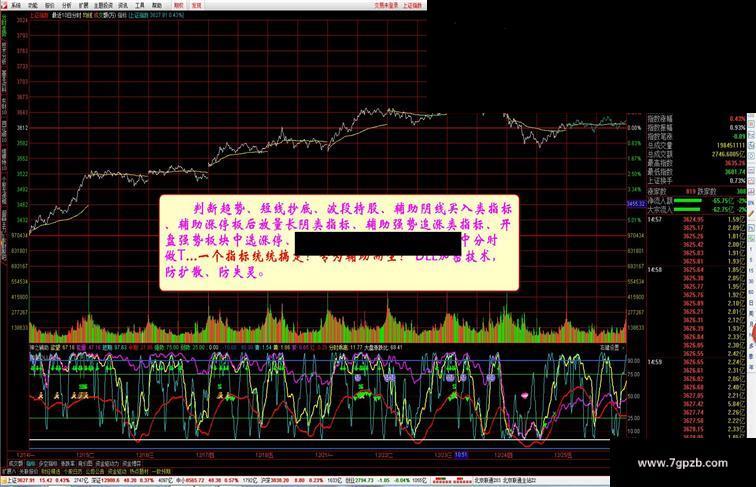Click the 14:59 tick data row
Screen dimensions: 756x487
coord(696,362)
